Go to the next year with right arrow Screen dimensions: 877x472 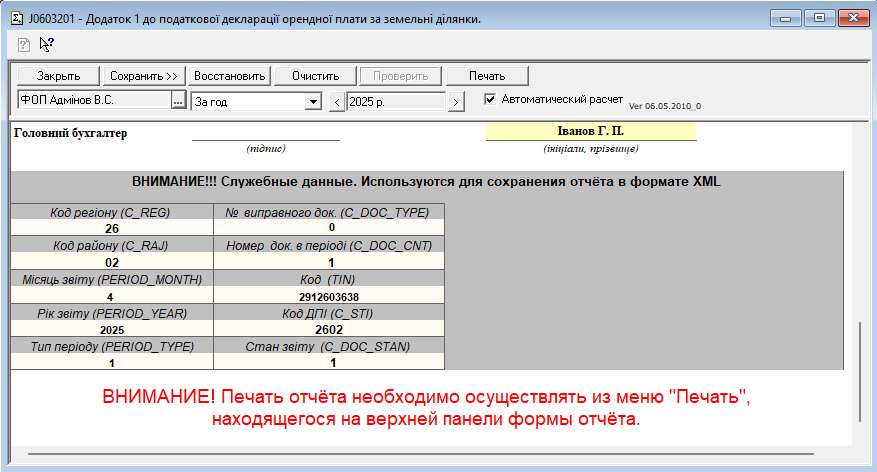[455, 101]
